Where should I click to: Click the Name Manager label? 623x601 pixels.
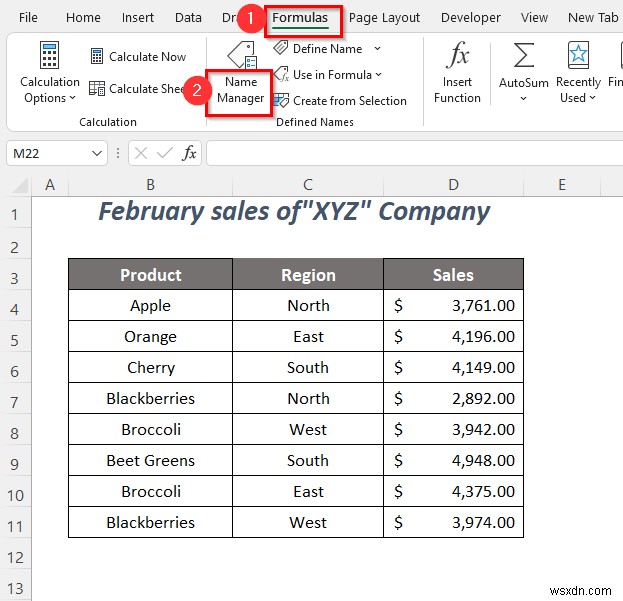tap(240, 90)
